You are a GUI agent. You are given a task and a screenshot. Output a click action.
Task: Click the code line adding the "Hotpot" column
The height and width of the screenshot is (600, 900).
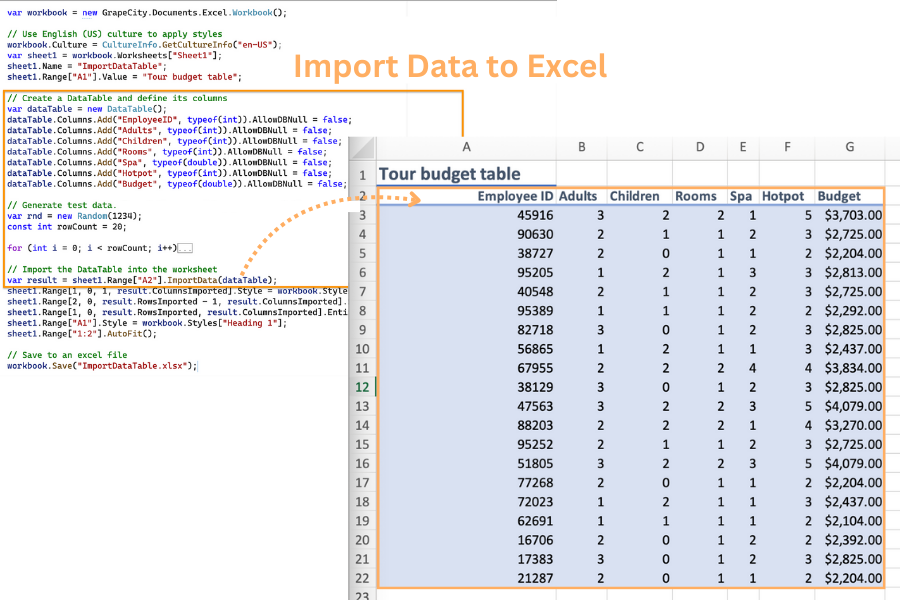[x=169, y=173]
